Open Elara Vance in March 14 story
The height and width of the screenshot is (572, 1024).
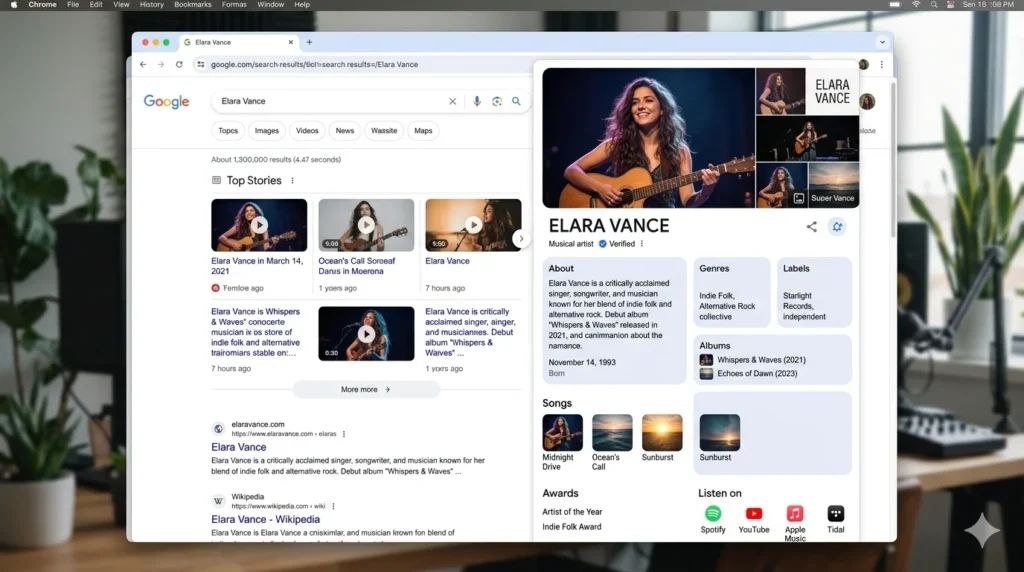click(x=257, y=266)
